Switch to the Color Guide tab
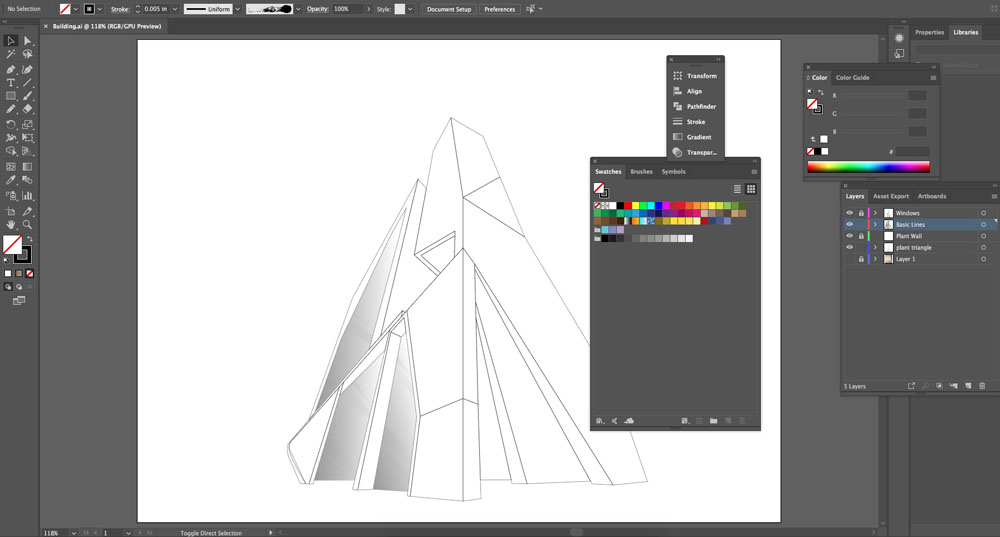The image size is (1000, 537). (853, 78)
